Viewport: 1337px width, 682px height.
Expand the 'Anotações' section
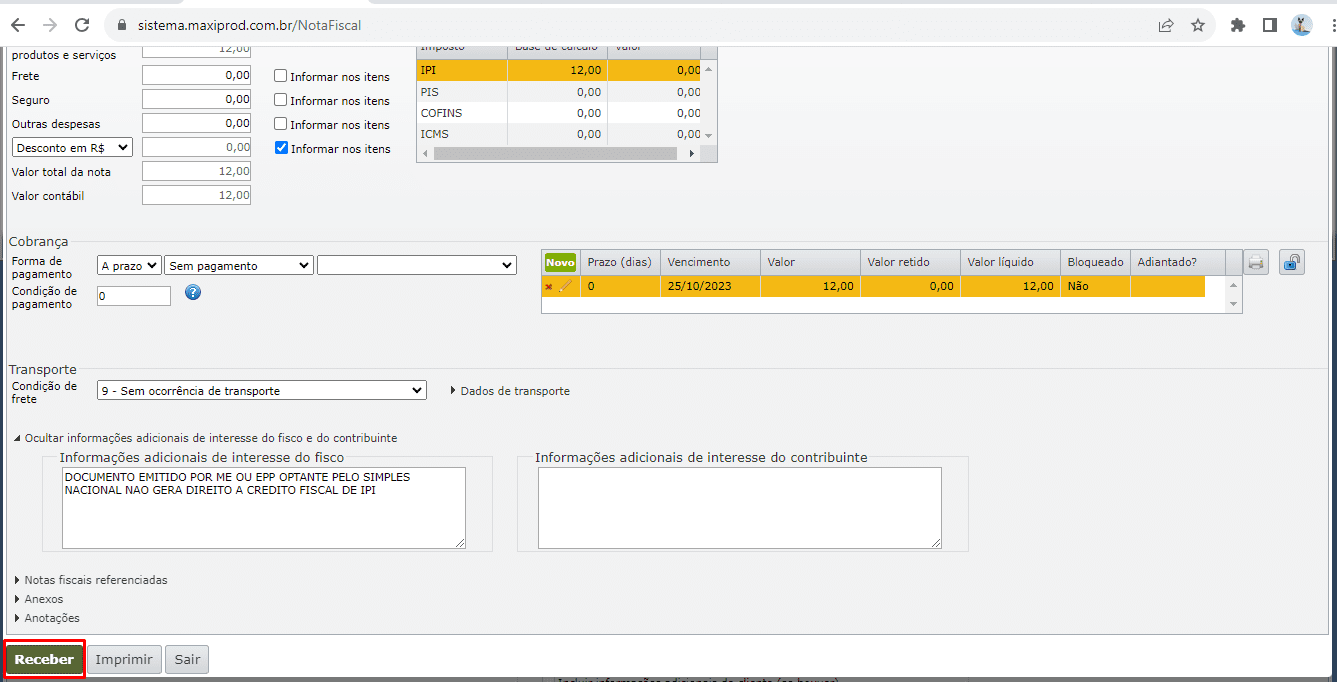[x=47, y=618]
